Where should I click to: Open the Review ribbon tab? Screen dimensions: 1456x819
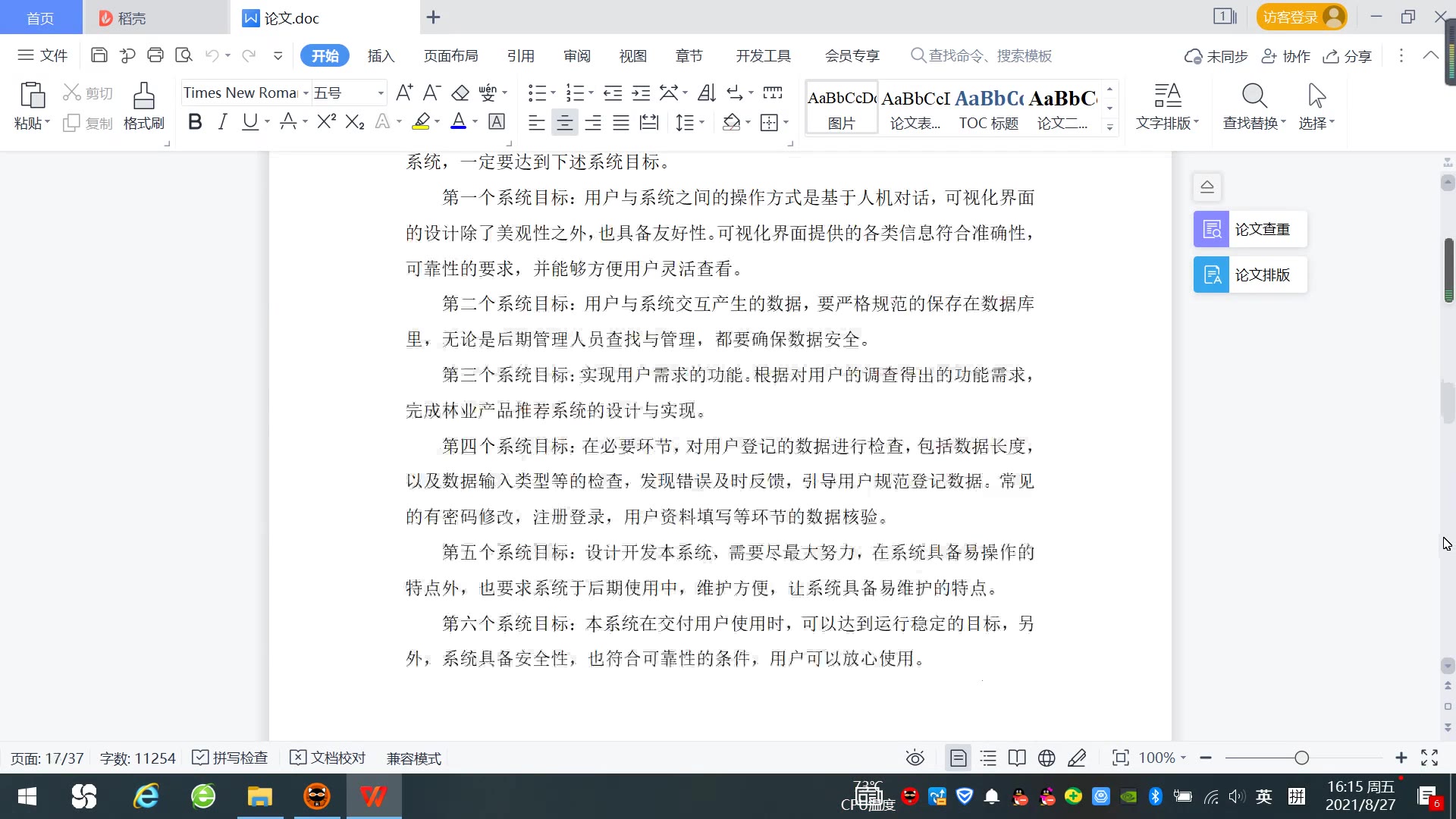pos(576,55)
